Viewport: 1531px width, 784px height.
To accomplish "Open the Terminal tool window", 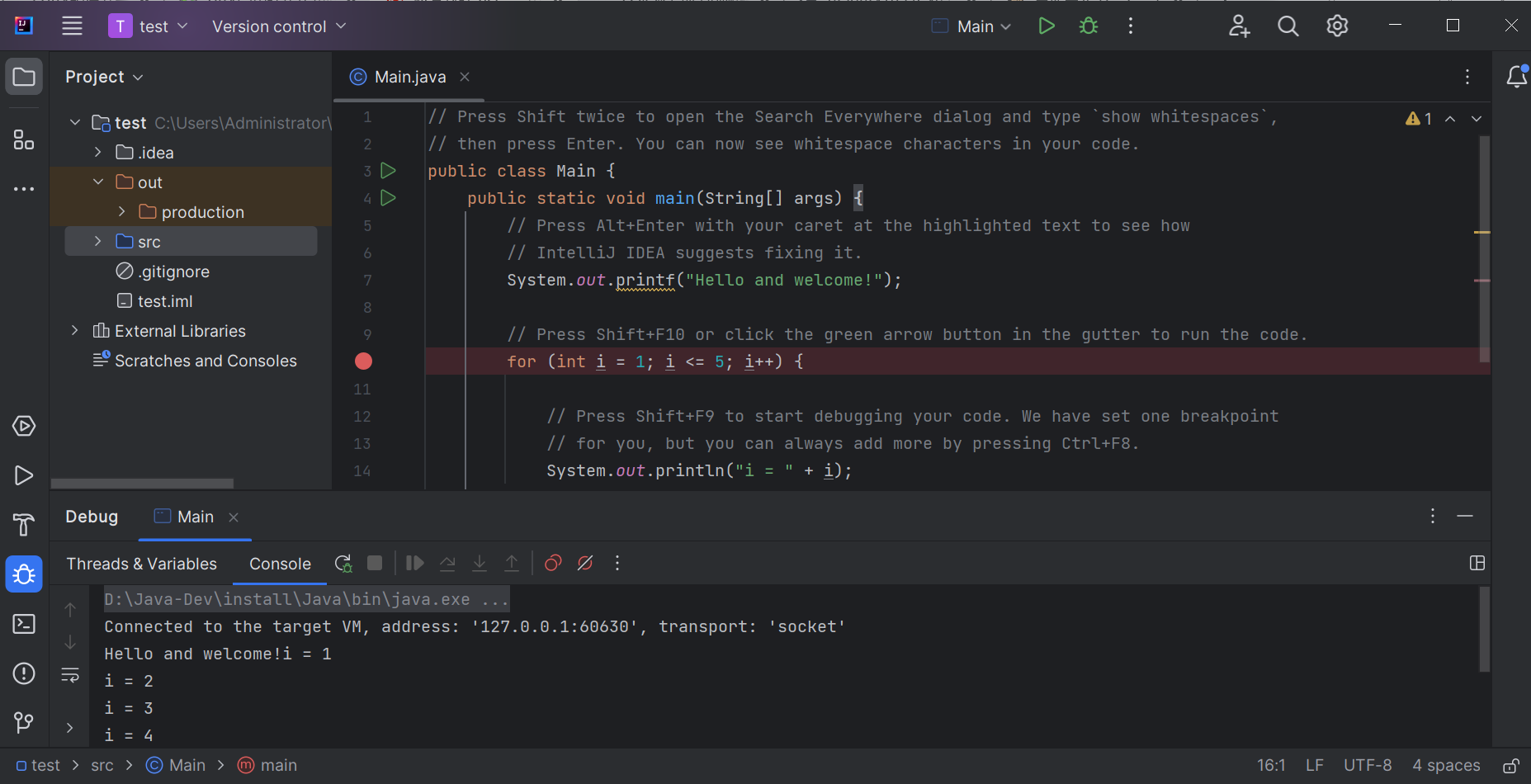I will click(x=24, y=624).
